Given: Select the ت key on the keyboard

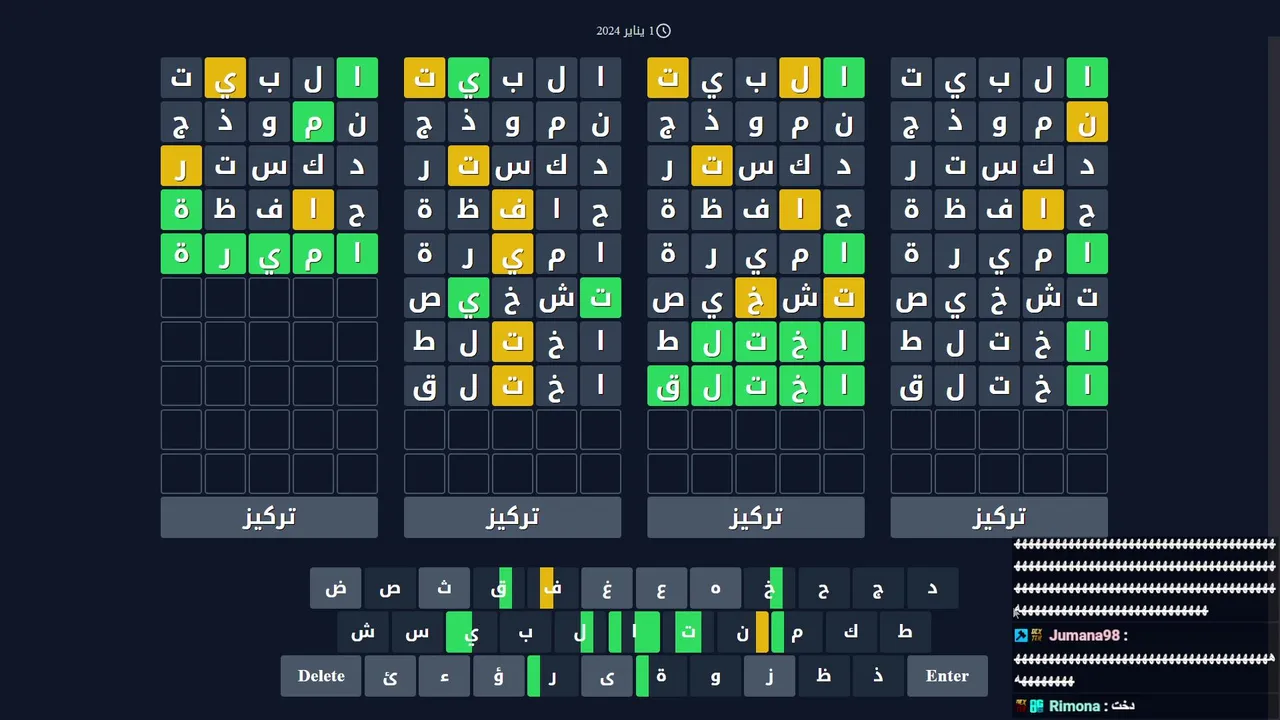Looking at the screenshot, I should point(688,632).
